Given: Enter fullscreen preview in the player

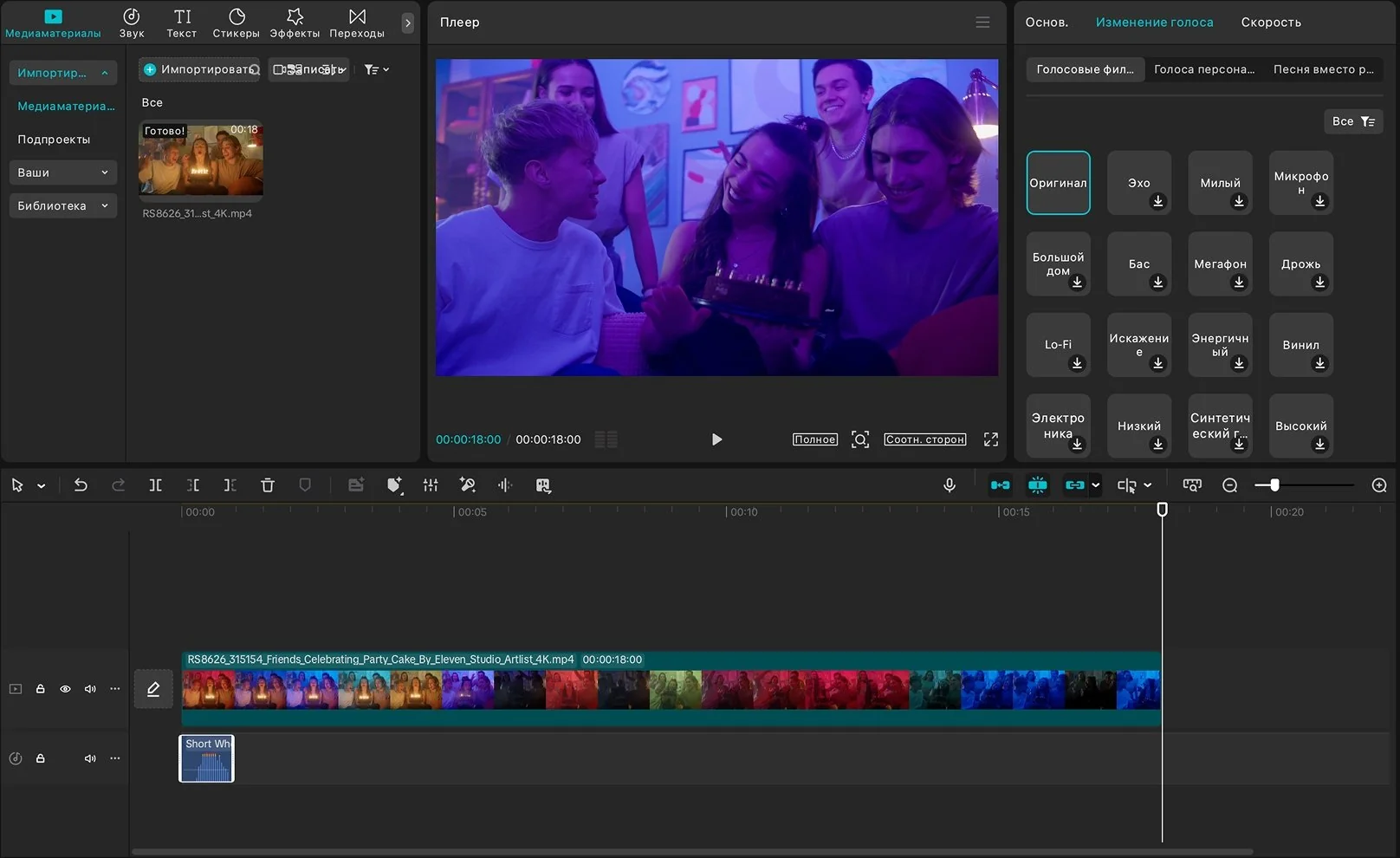Looking at the screenshot, I should (x=991, y=439).
